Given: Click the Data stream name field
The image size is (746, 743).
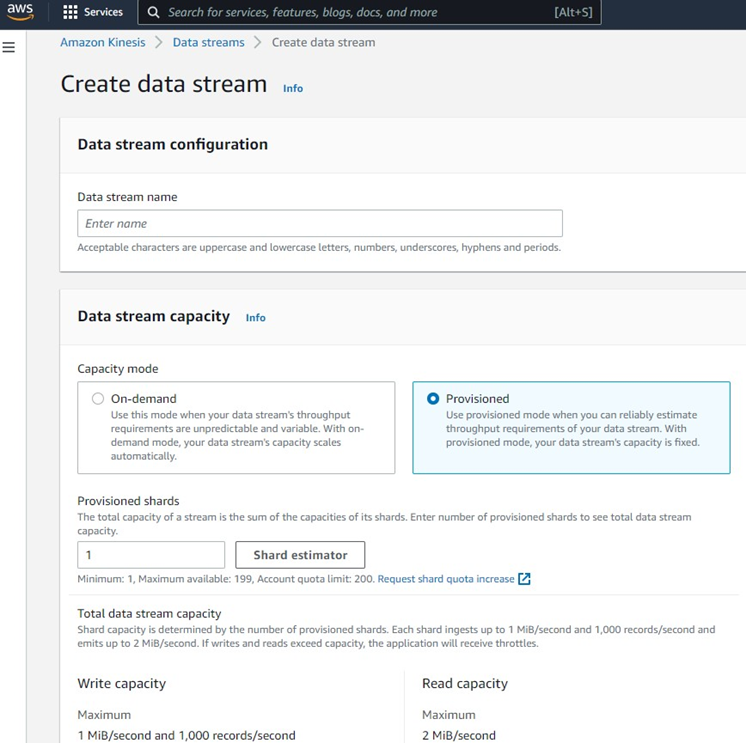Looking at the screenshot, I should point(319,223).
